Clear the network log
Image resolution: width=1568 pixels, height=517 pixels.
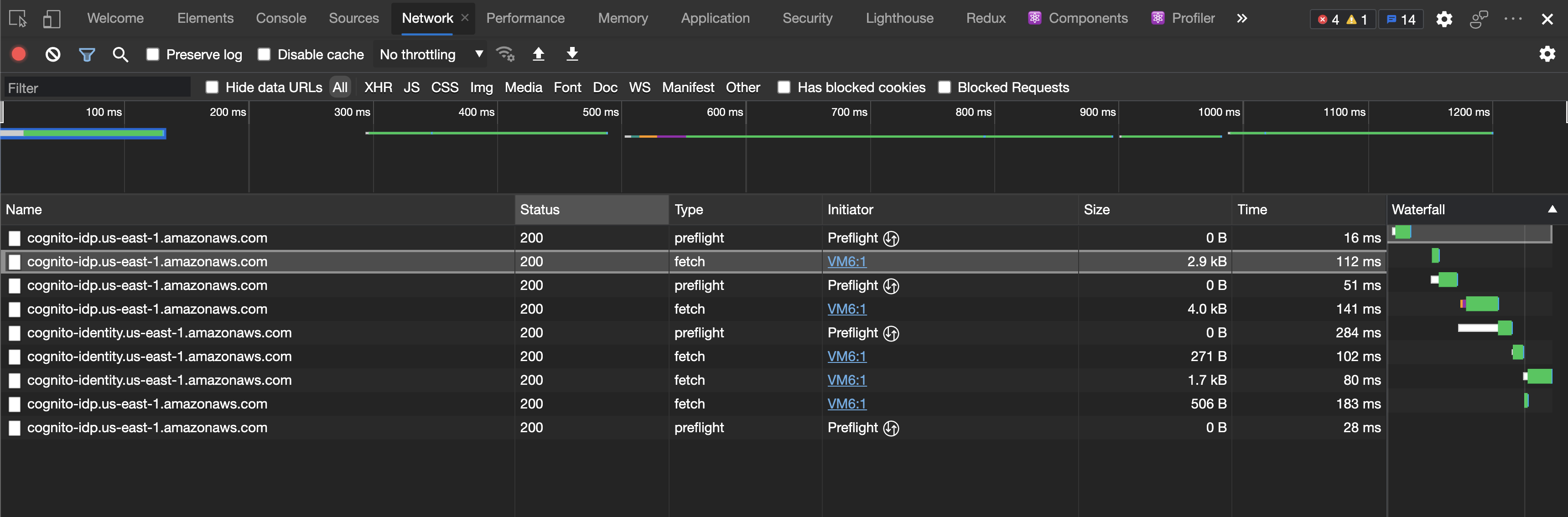pyautogui.click(x=53, y=54)
